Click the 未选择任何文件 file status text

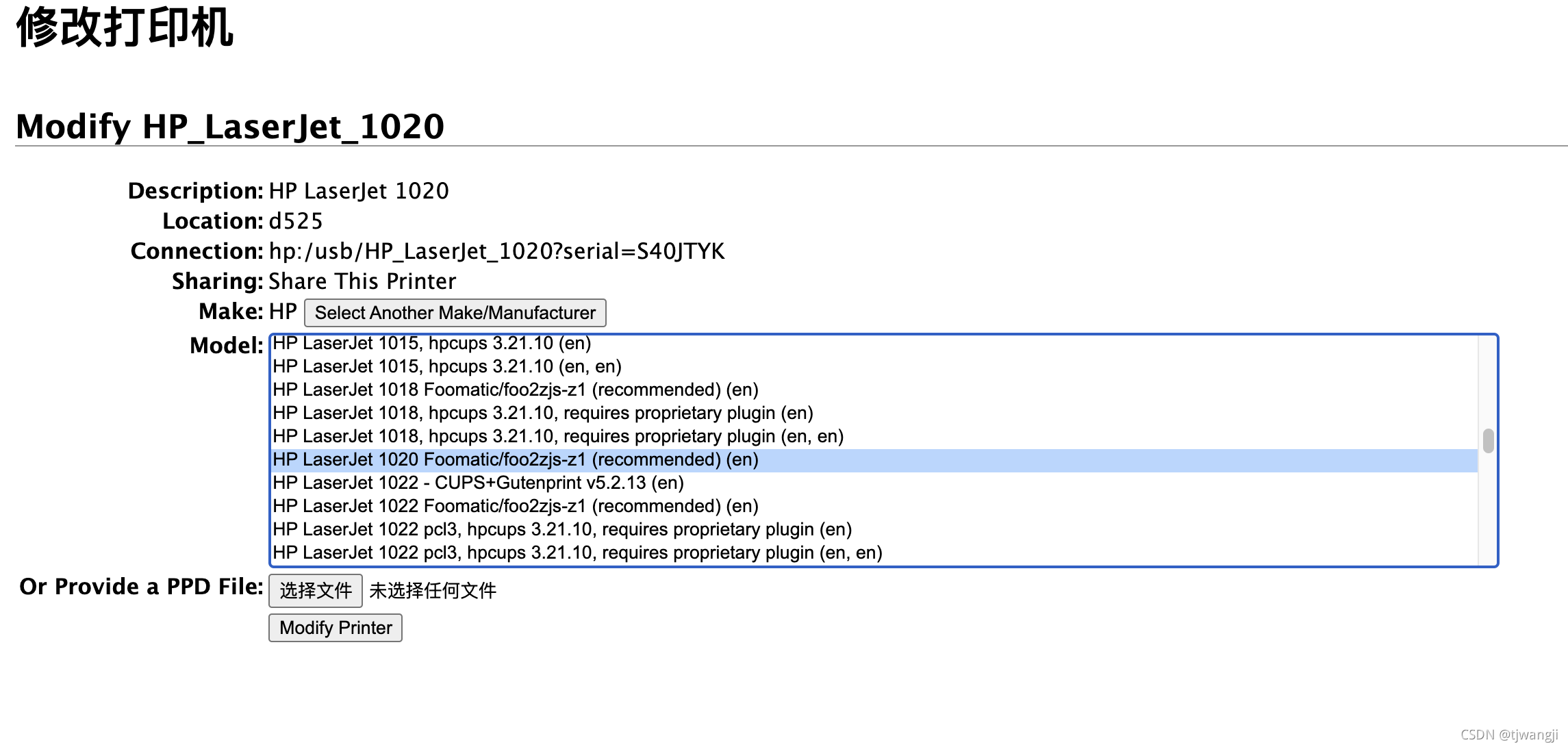click(x=432, y=591)
